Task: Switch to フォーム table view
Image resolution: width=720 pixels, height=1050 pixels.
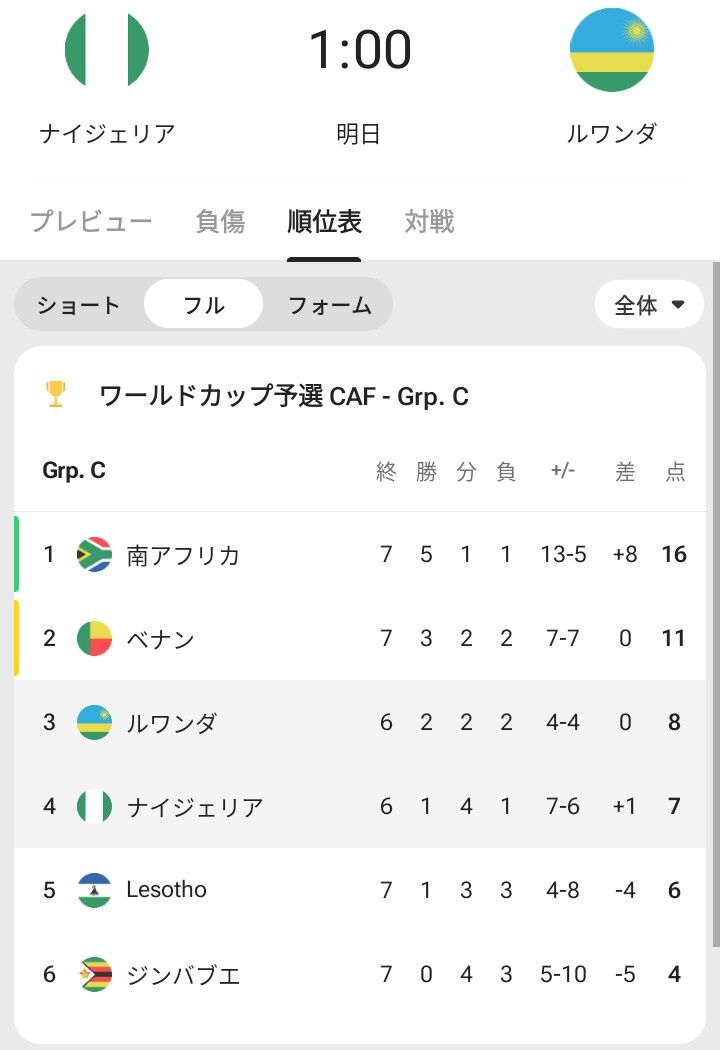Action: click(329, 305)
